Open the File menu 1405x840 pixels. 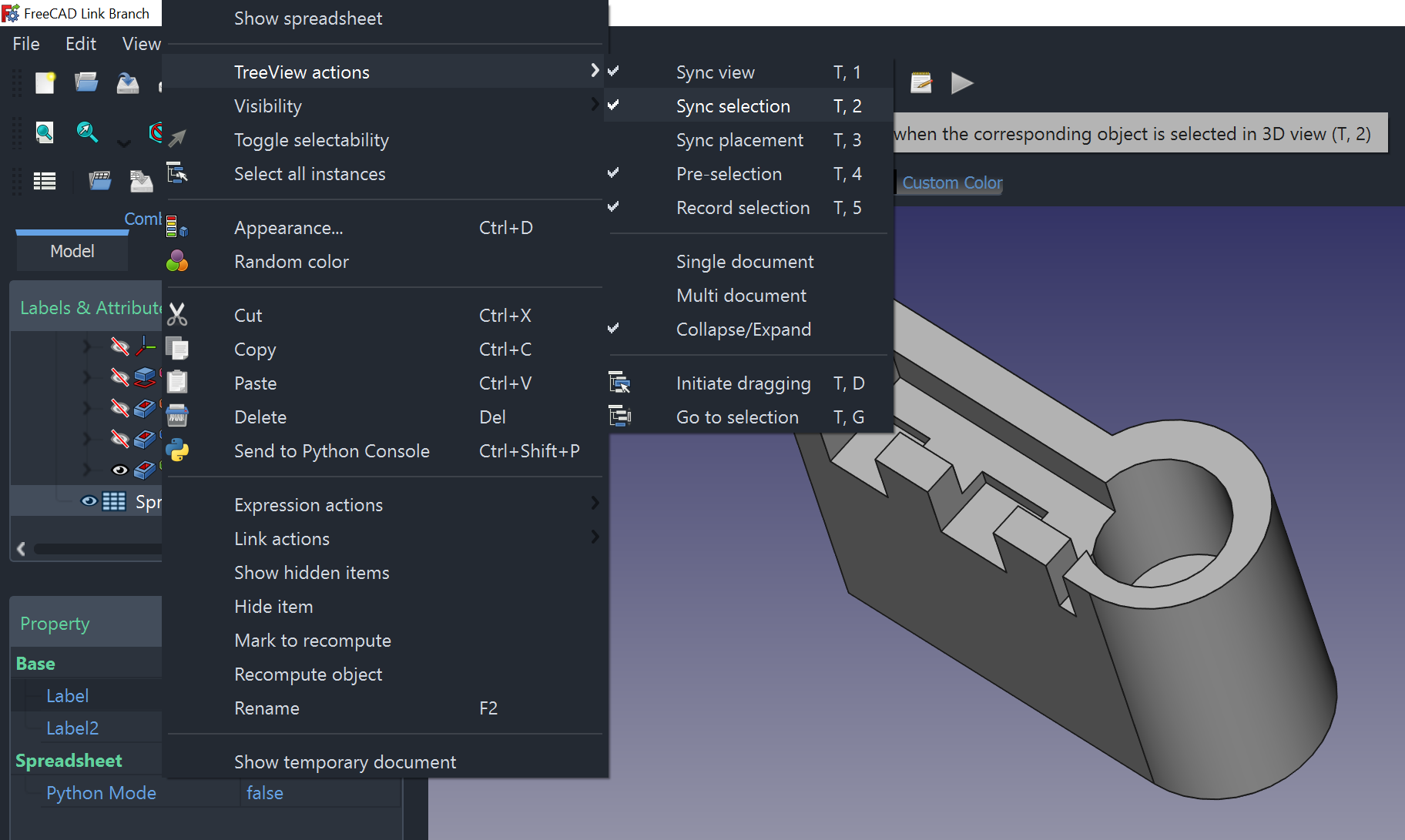point(25,44)
